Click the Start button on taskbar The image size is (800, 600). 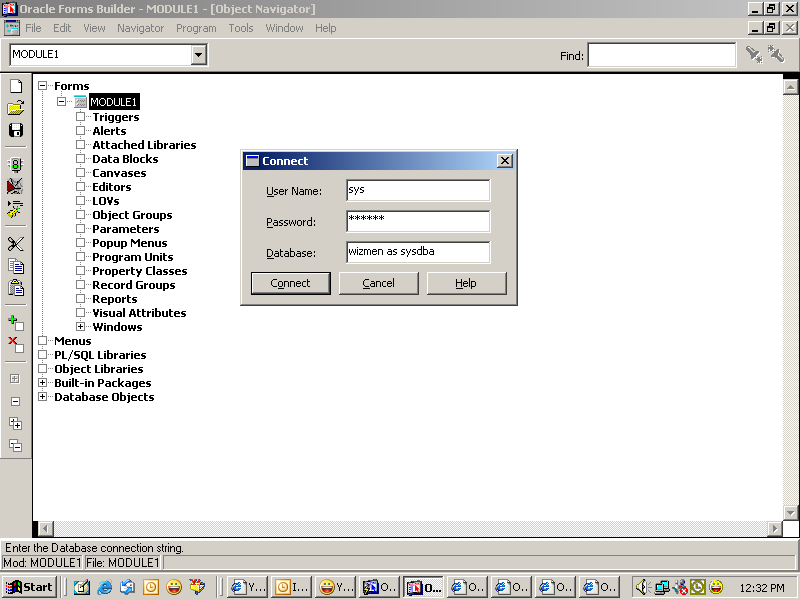(29, 587)
